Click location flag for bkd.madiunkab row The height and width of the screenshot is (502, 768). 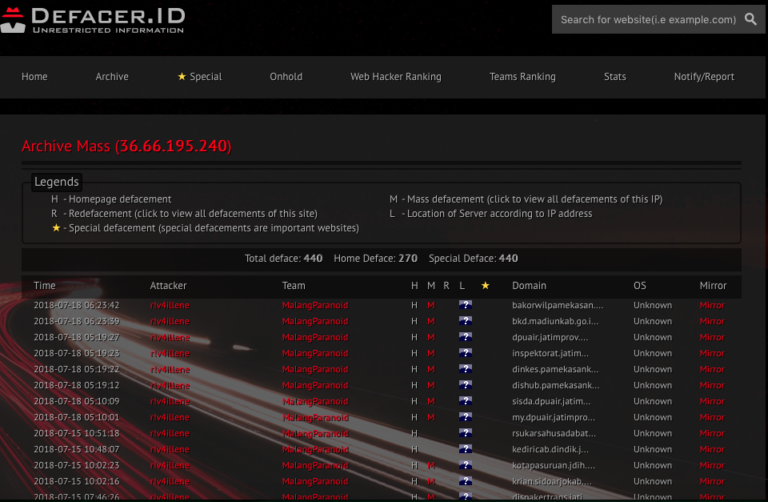(x=465, y=321)
